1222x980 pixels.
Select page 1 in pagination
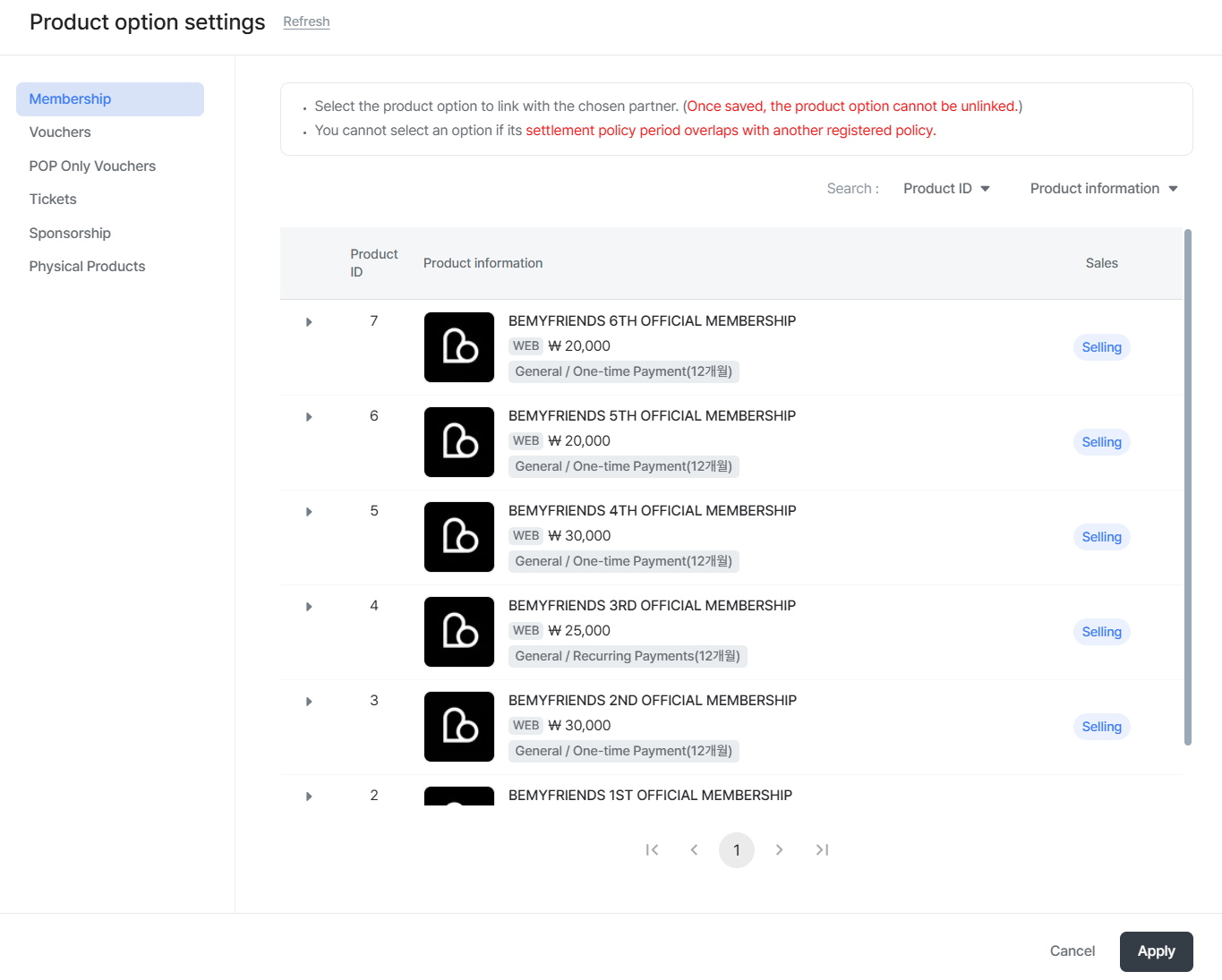(737, 850)
